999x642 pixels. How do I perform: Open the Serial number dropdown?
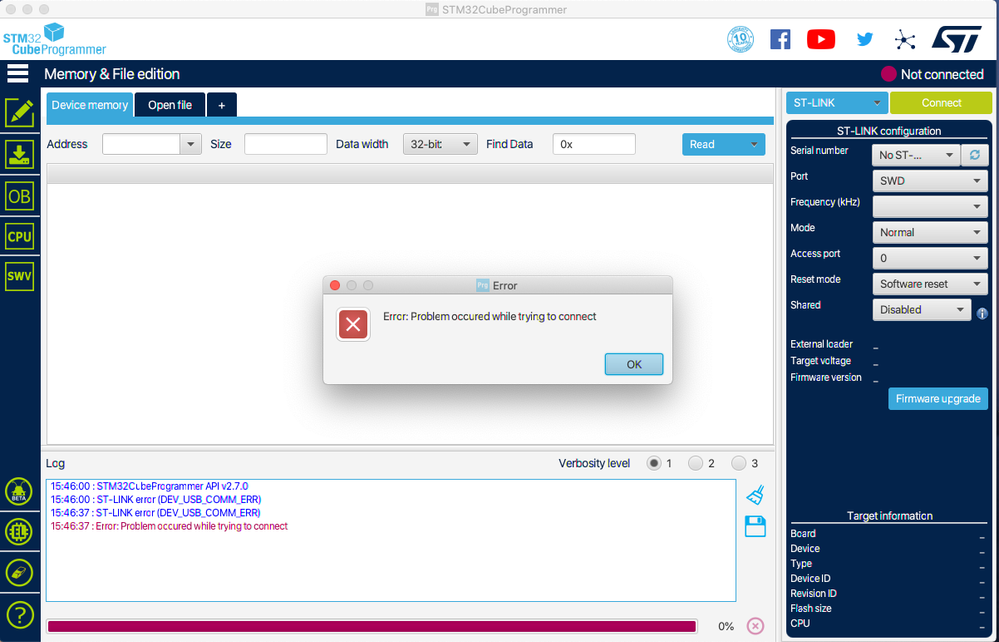[x=916, y=155]
